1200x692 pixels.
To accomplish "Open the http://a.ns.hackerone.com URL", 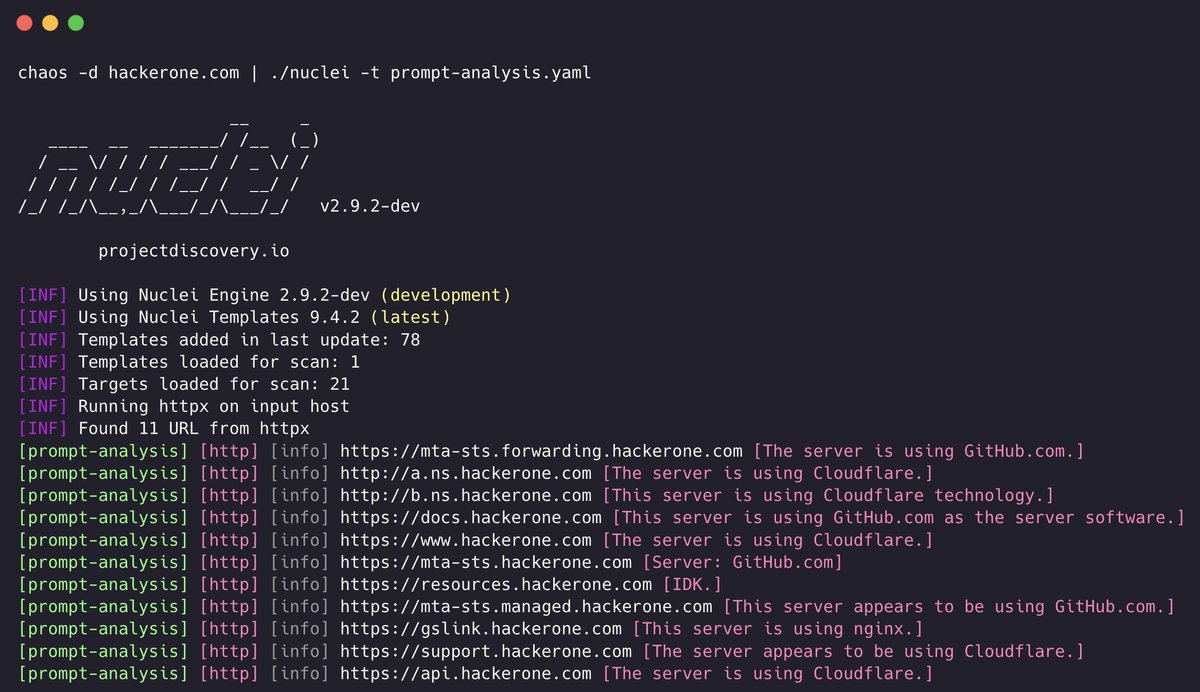I will [x=466, y=472].
